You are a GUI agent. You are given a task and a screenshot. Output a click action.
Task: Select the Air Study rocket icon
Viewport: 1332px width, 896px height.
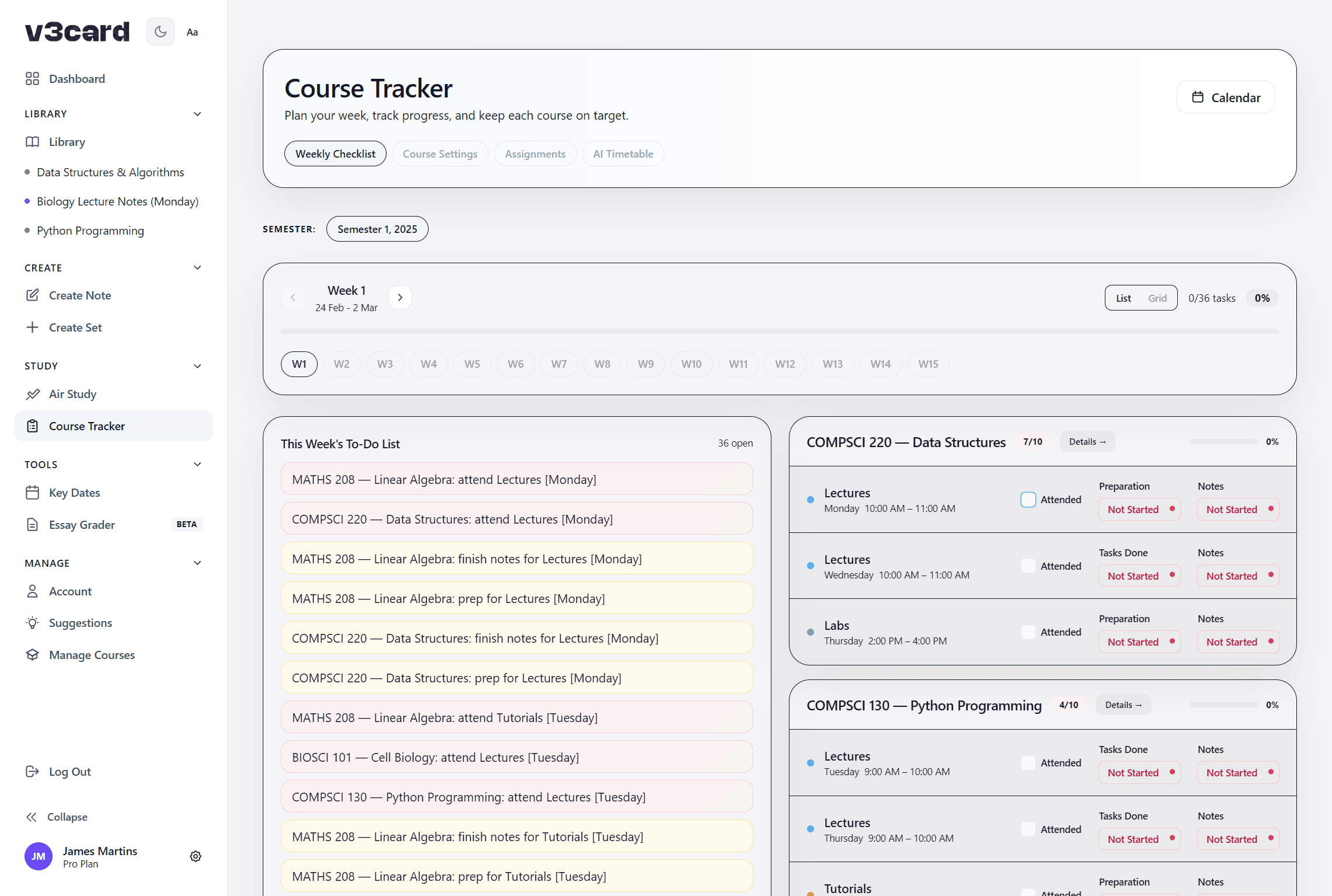(33, 394)
